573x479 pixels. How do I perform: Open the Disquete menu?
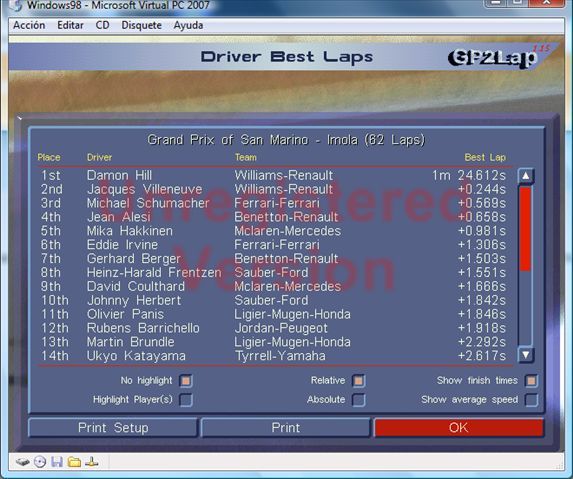click(142, 25)
